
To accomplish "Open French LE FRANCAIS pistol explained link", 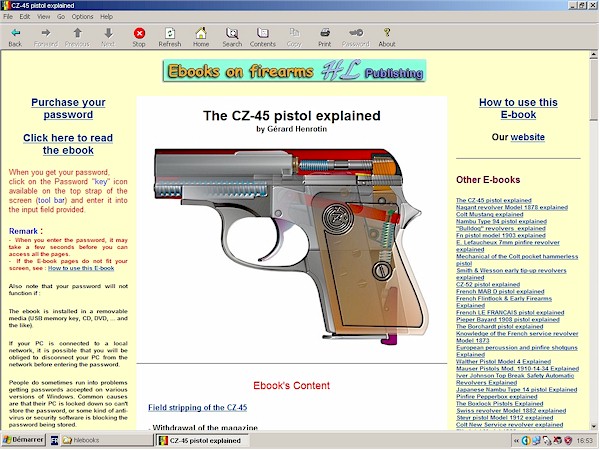I will tap(510, 313).
